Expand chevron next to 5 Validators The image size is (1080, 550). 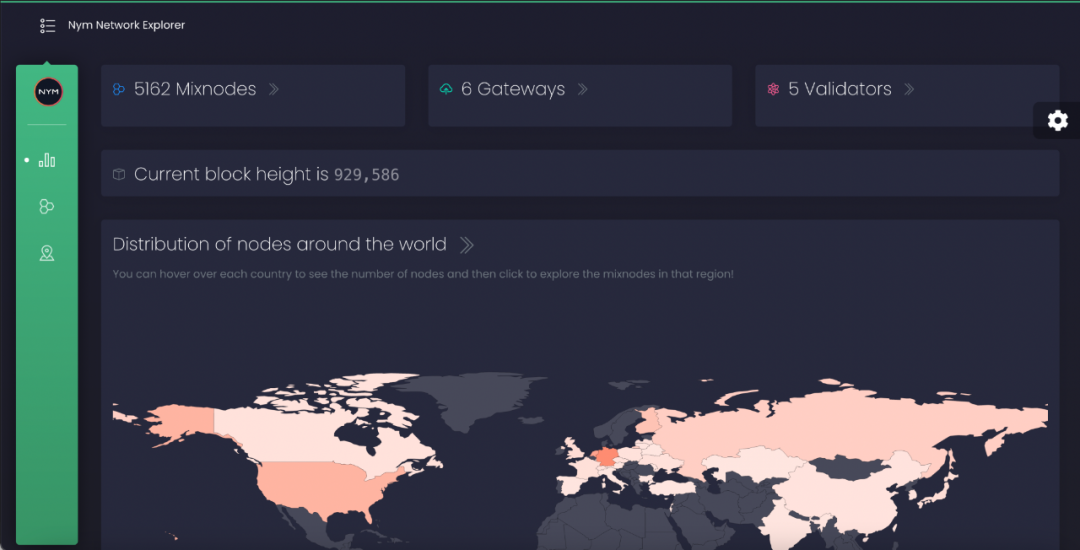pyautogui.click(x=909, y=89)
